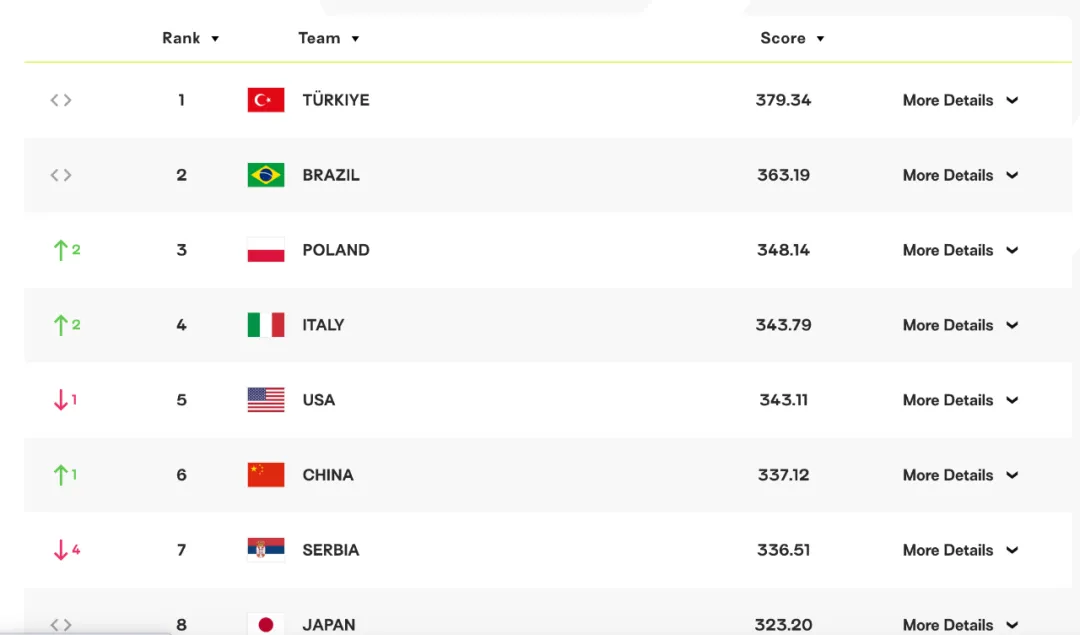Click Poland's score 348.14
This screenshot has width=1080, height=635.
(783, 250)
